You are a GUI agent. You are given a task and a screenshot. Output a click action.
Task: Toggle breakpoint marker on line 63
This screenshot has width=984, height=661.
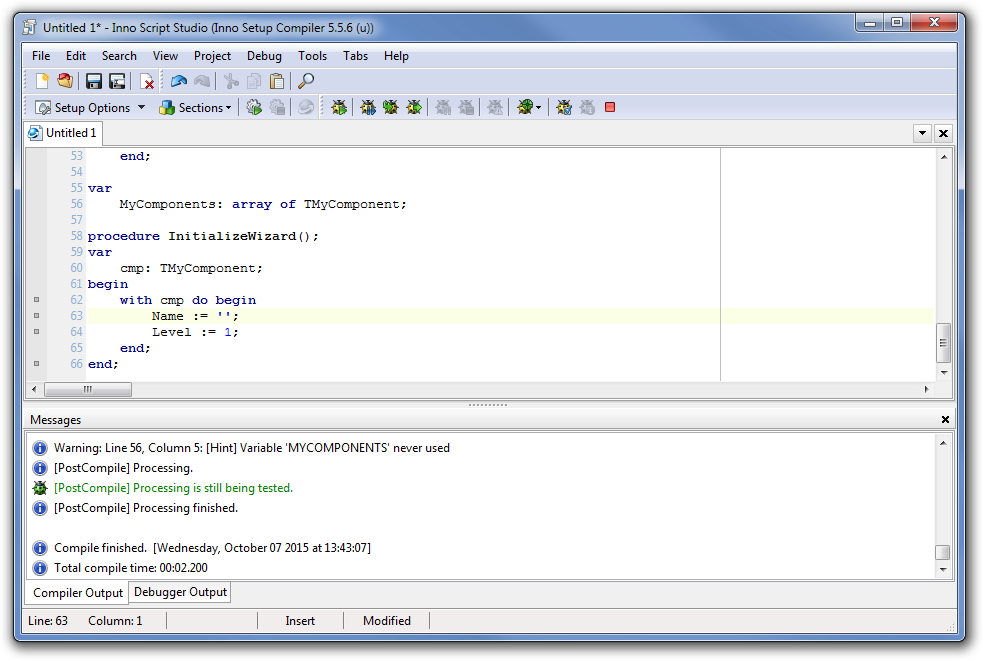(x=37, y=316)
